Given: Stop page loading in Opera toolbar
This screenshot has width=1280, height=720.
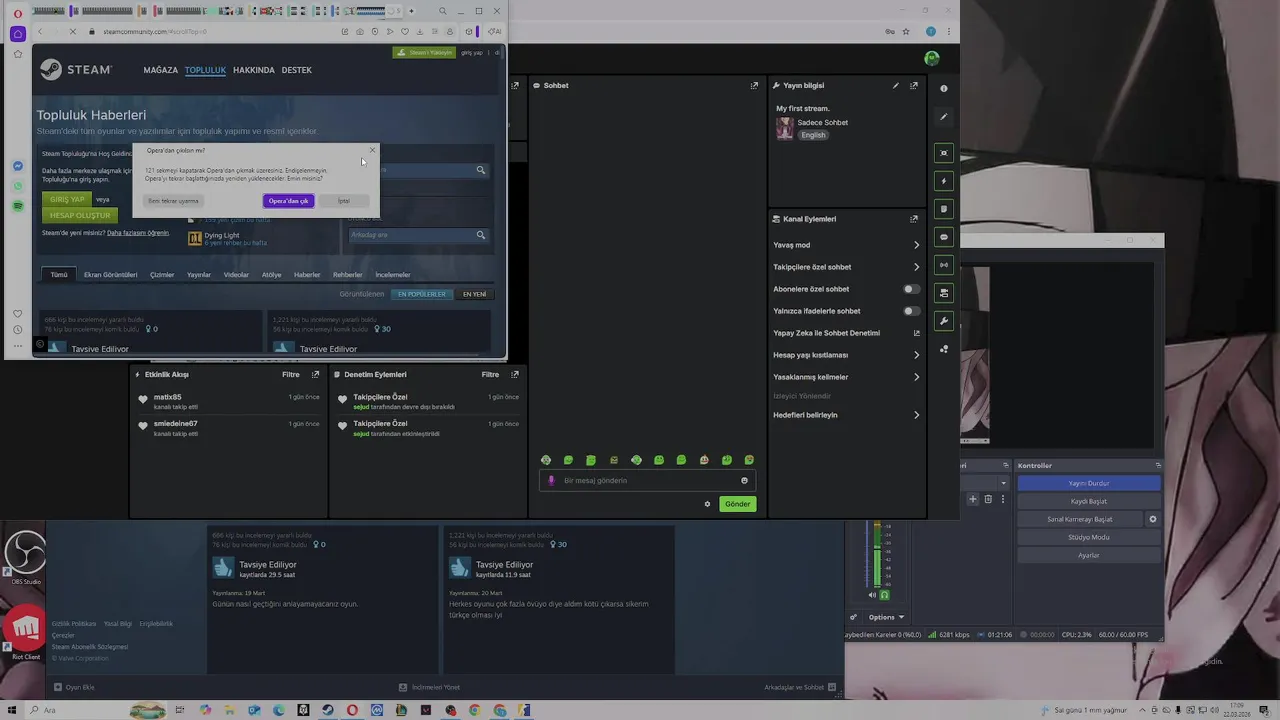Looking at the screenshot, I should tap(74, 31).
